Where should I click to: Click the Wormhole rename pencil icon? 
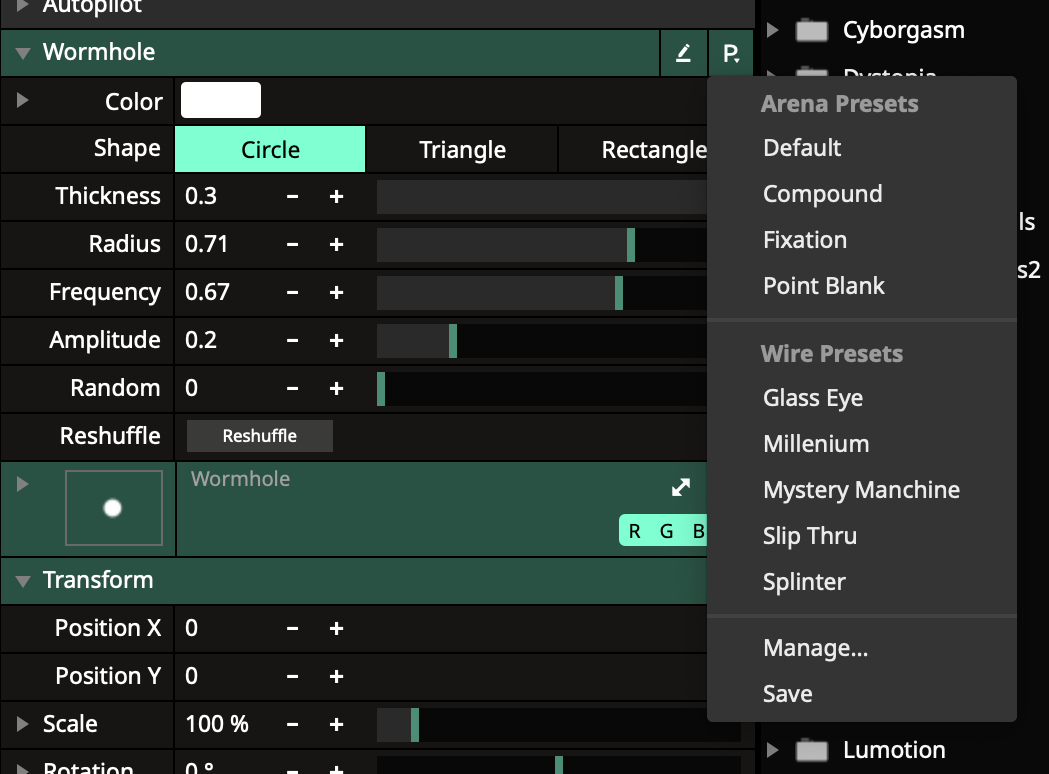coord(684,53)
